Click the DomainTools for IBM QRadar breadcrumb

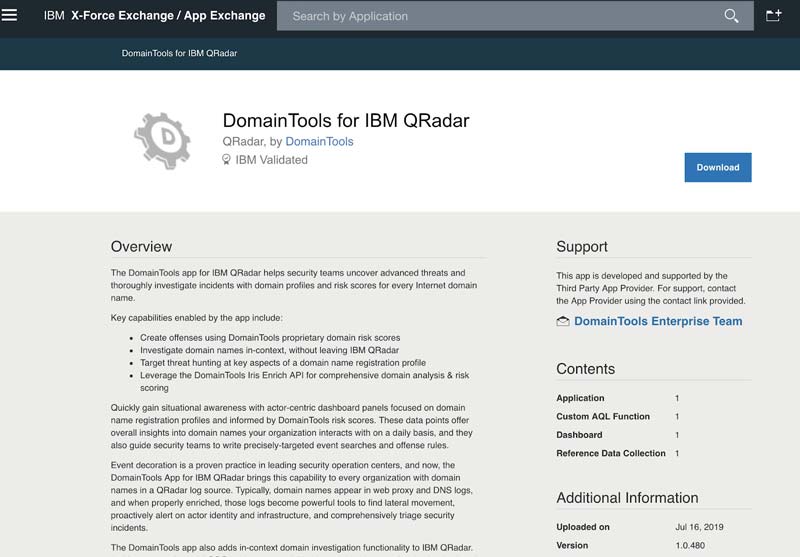[179, 53]
